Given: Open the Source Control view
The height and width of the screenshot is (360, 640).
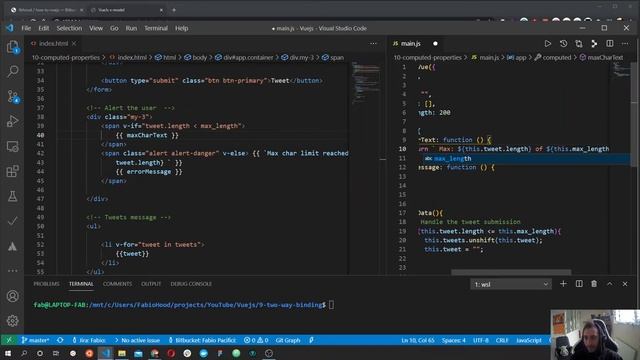Looking at the screenshot, I should [x=13, y=97].
